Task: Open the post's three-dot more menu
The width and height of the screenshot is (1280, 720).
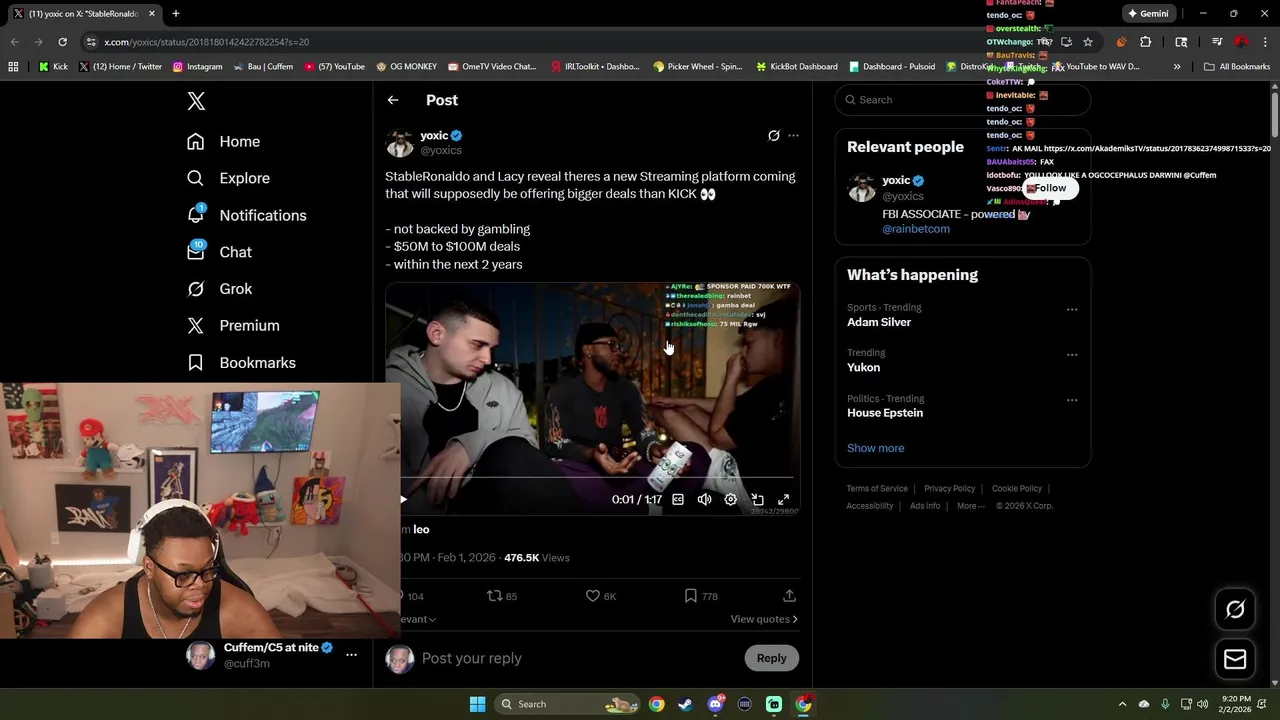Action: [793, 135]
